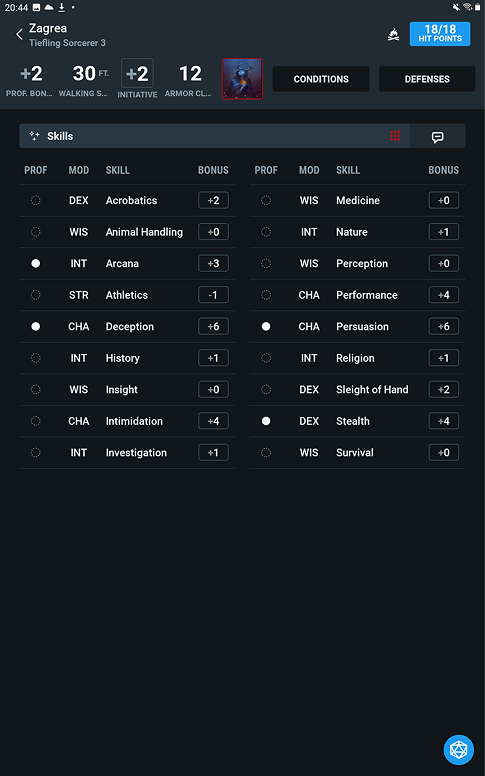The height and width of the screenshot is (776, 485).
Task: Open the 18/18 Hit Points manager
Action: tap(440, 34)
